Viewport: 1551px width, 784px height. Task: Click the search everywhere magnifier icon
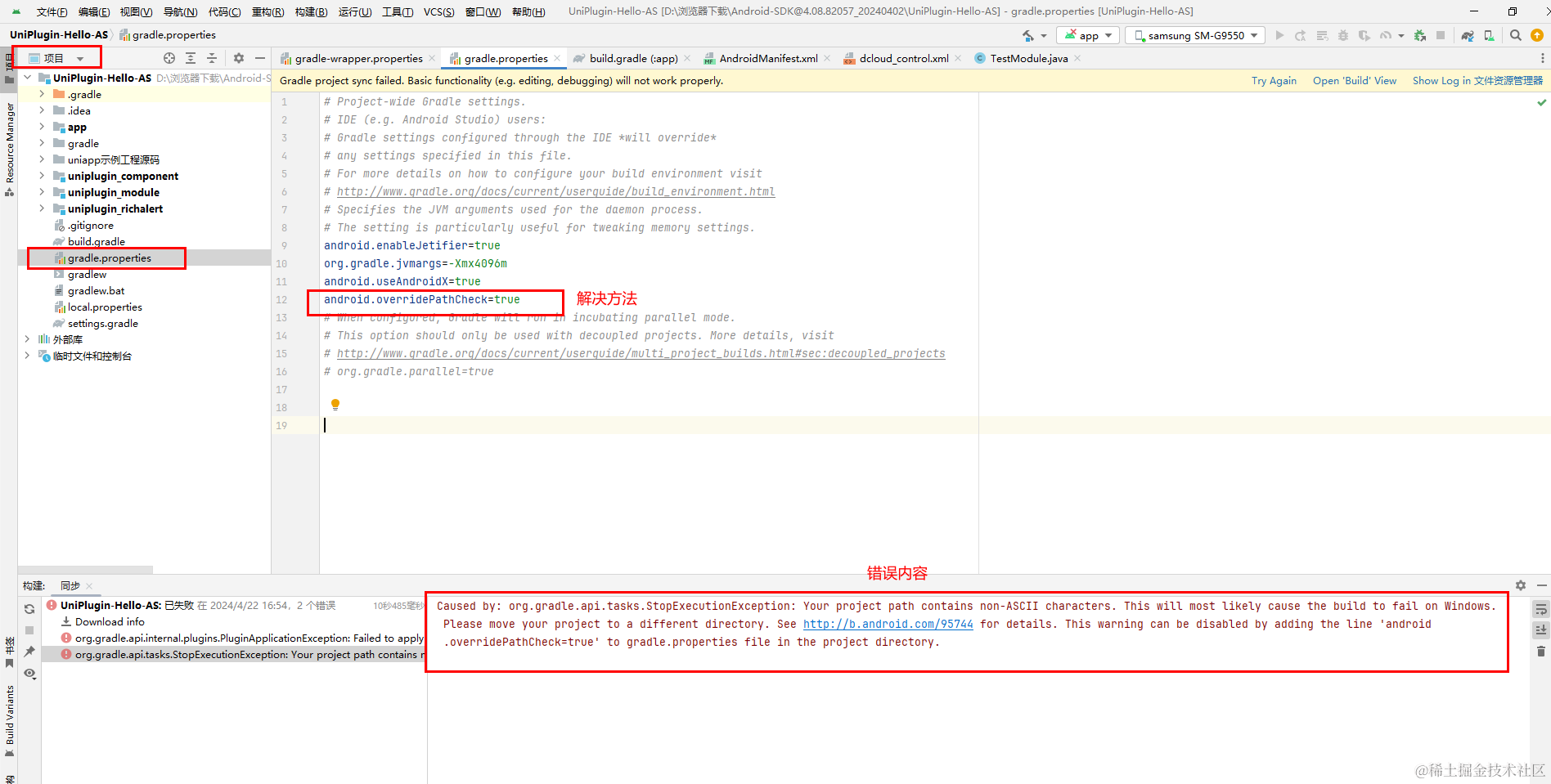(x=1515, y=35)
